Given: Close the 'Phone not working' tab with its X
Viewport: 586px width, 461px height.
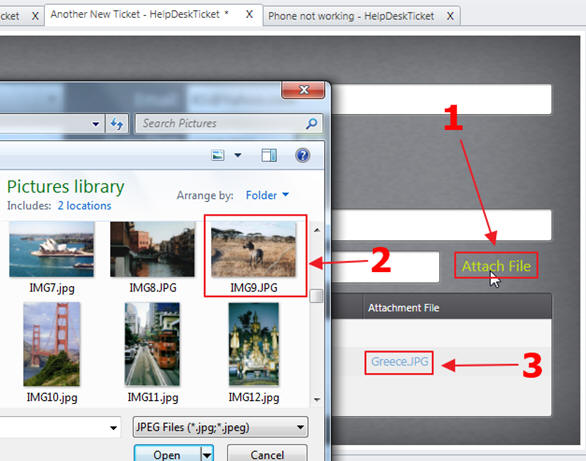Looking at the screenshot, I should (x=450, y=16).
